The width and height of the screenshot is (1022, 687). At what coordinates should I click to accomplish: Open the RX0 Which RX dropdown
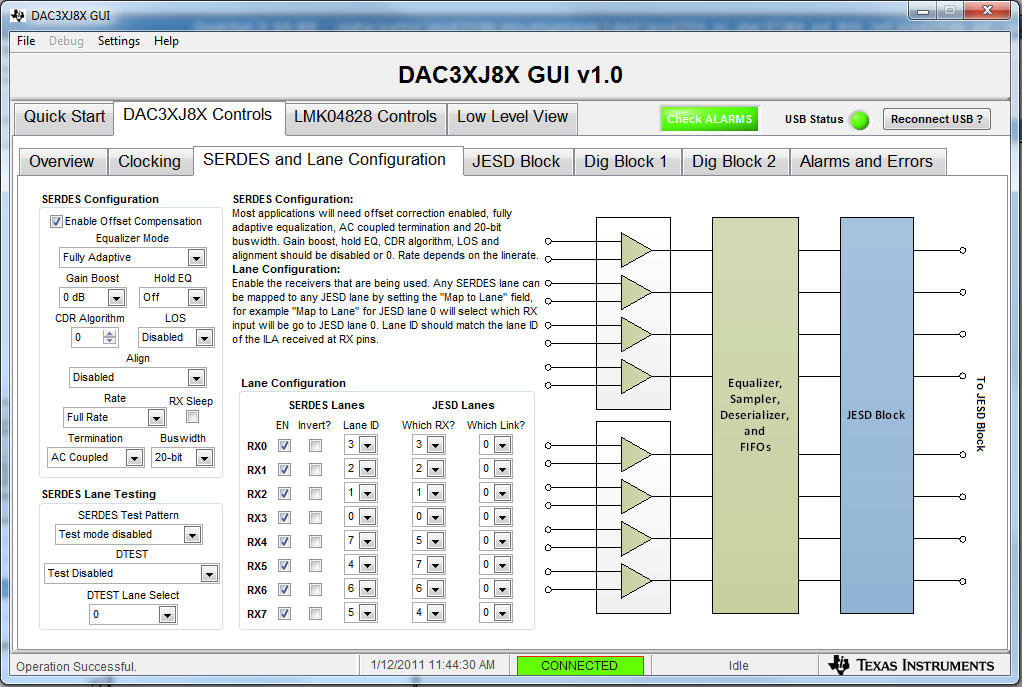click(435, 445)
